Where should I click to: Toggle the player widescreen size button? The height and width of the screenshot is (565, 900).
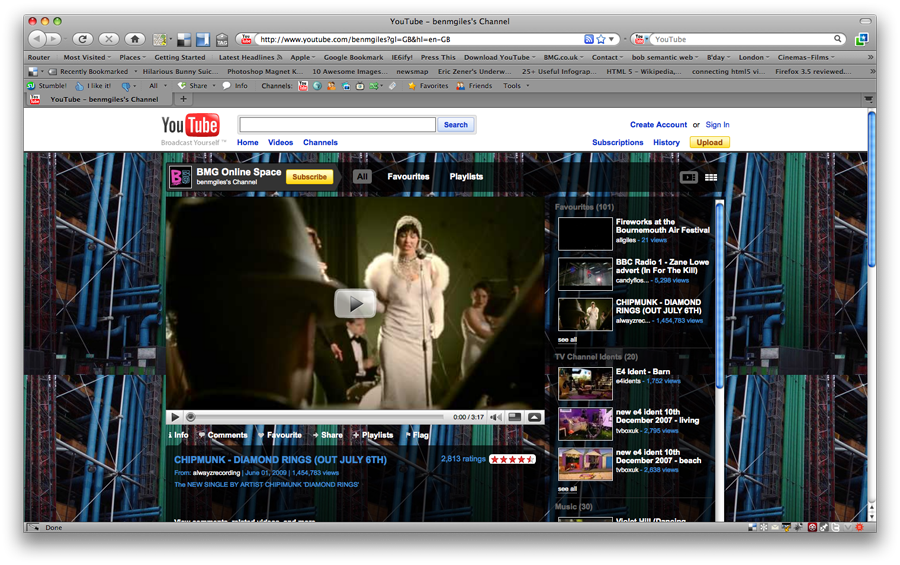pos(515,417)
